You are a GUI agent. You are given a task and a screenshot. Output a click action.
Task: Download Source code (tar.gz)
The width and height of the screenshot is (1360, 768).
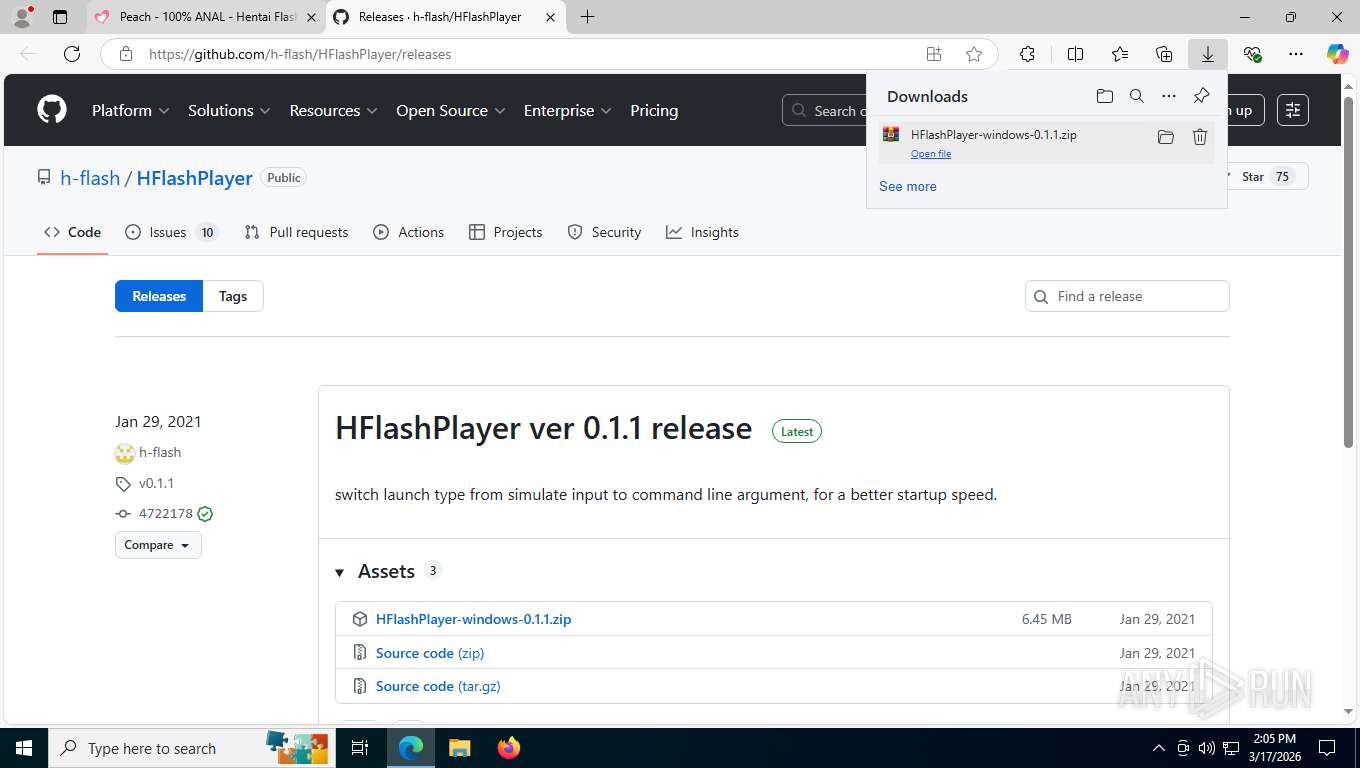[x=438, y=686]
